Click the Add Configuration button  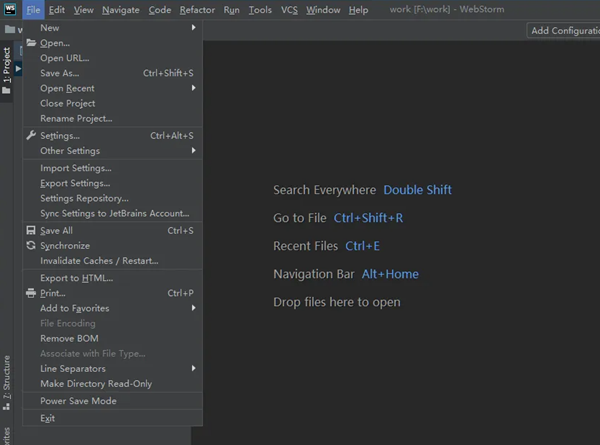[563, 31]
